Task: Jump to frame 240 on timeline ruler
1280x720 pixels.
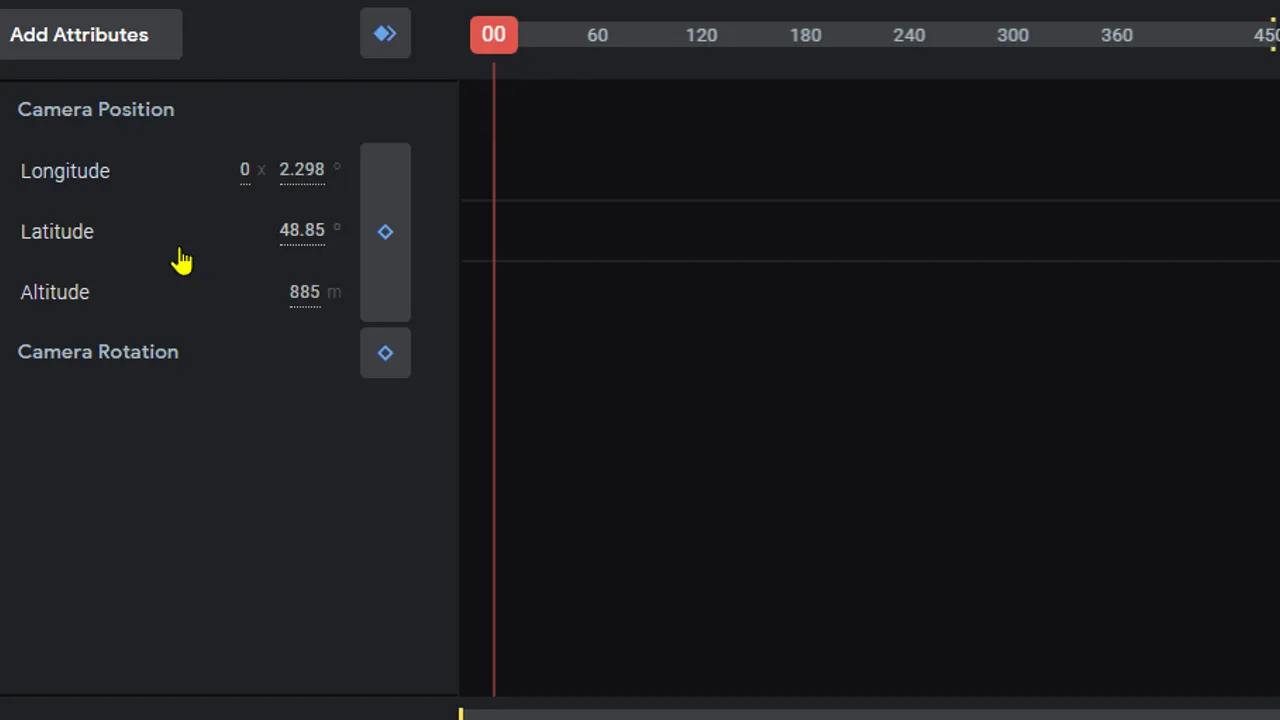Action: point(909,35)
